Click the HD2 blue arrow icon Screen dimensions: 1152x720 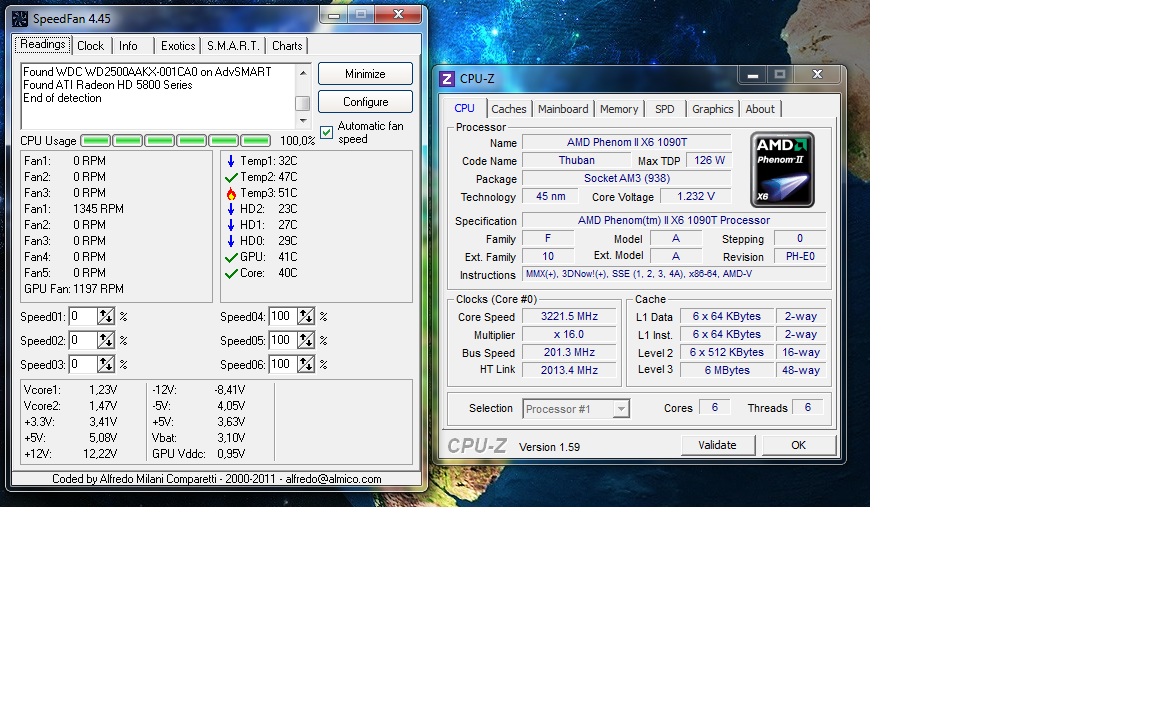pos(231,209)
